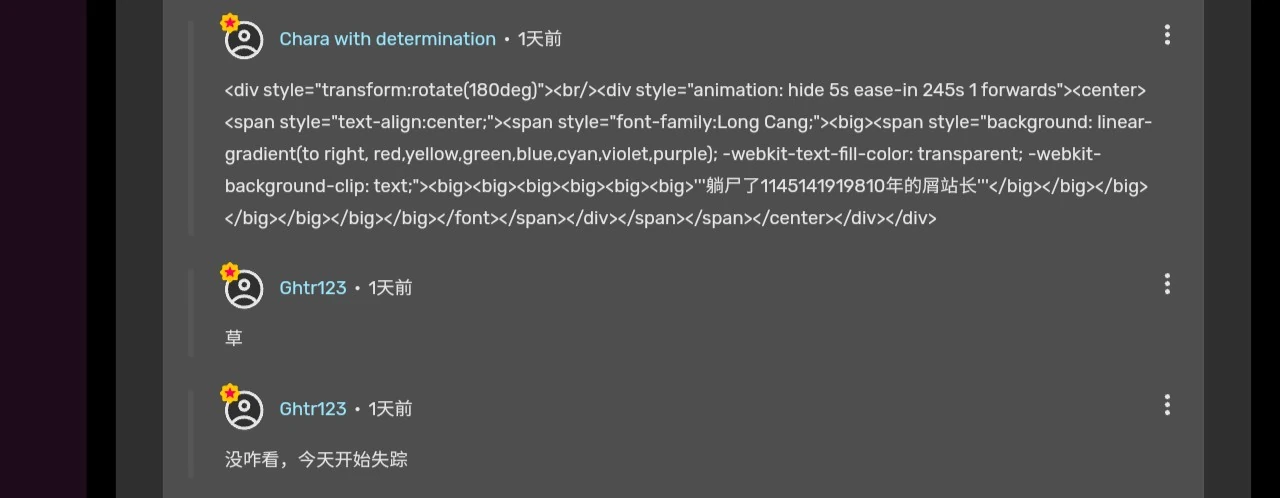Image resolution: width=1280 pixels, height=498 pixels.
Task: Click the '草' comment text
Action: tap(234, 339)
